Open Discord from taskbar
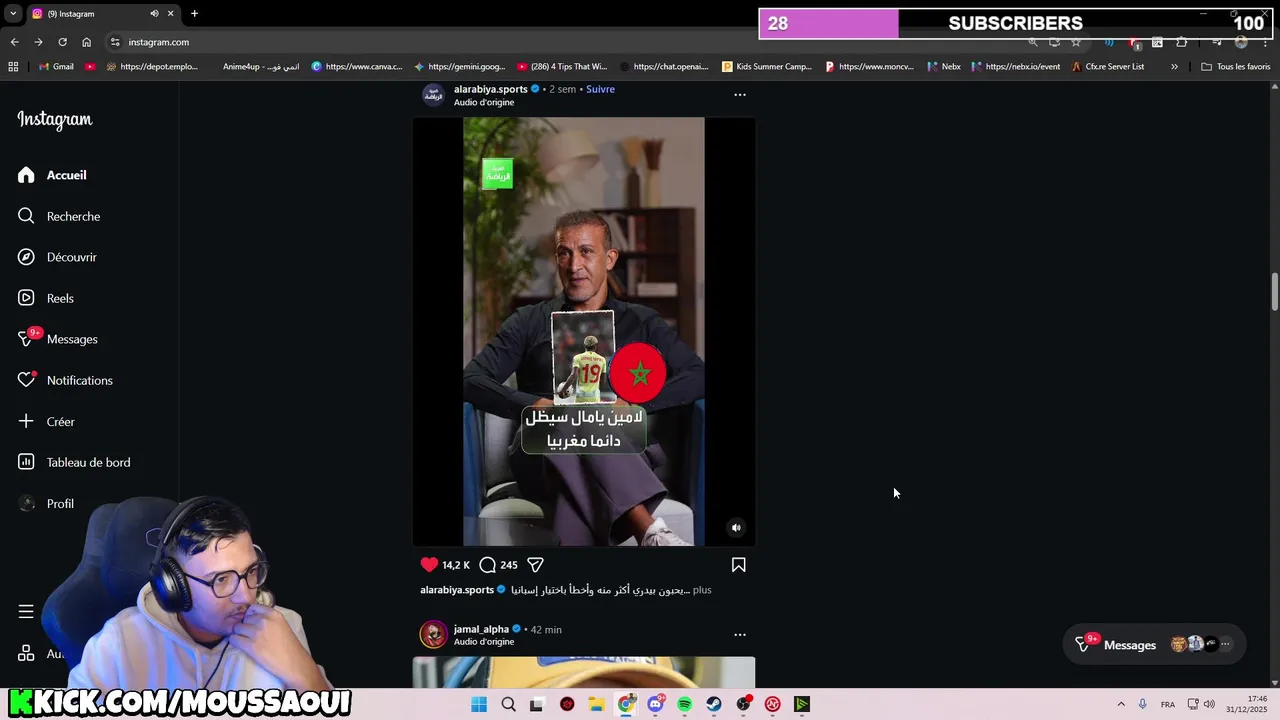 click(x=655, y=704)
